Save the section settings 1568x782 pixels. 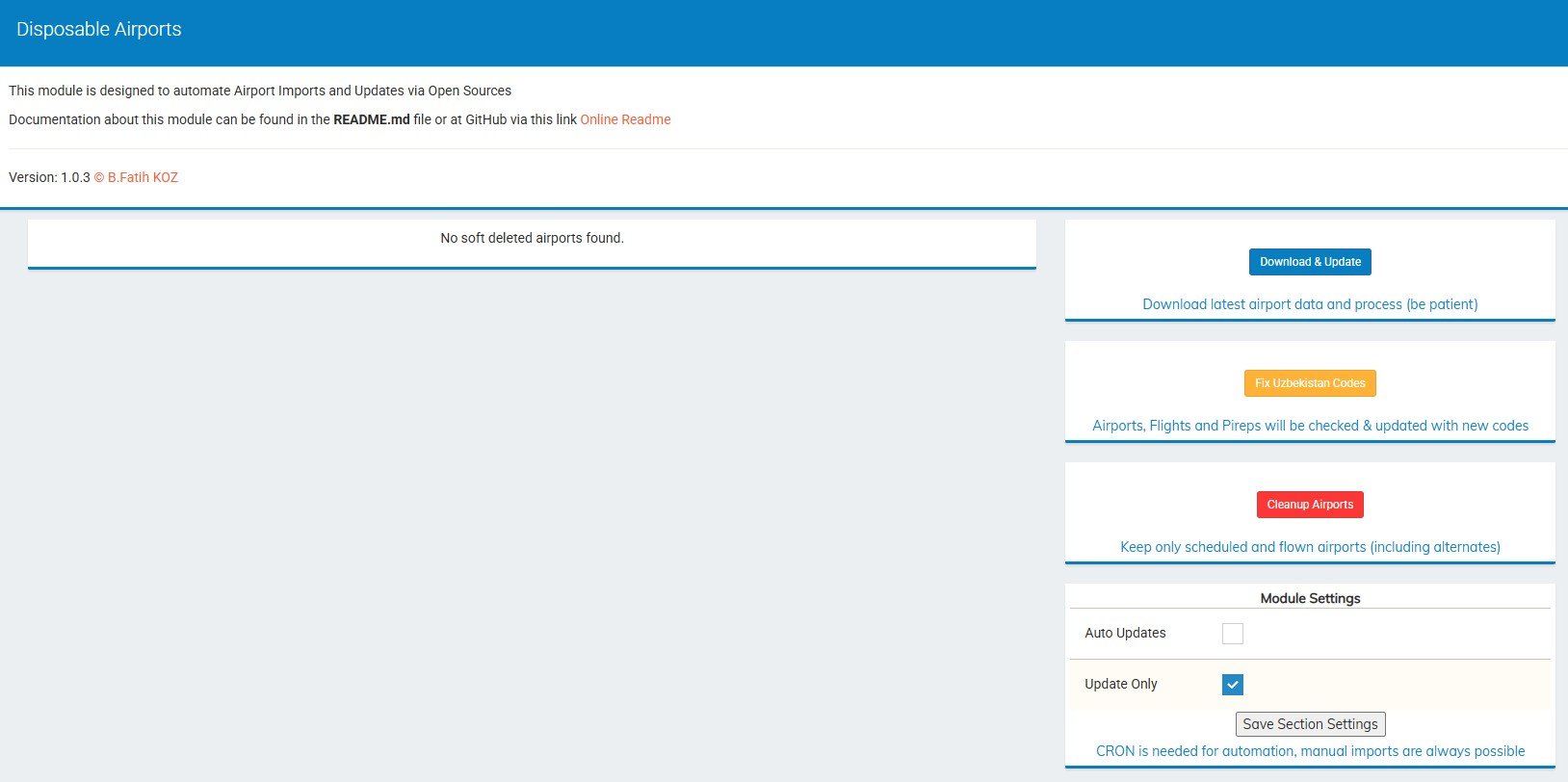[1310, 724]
